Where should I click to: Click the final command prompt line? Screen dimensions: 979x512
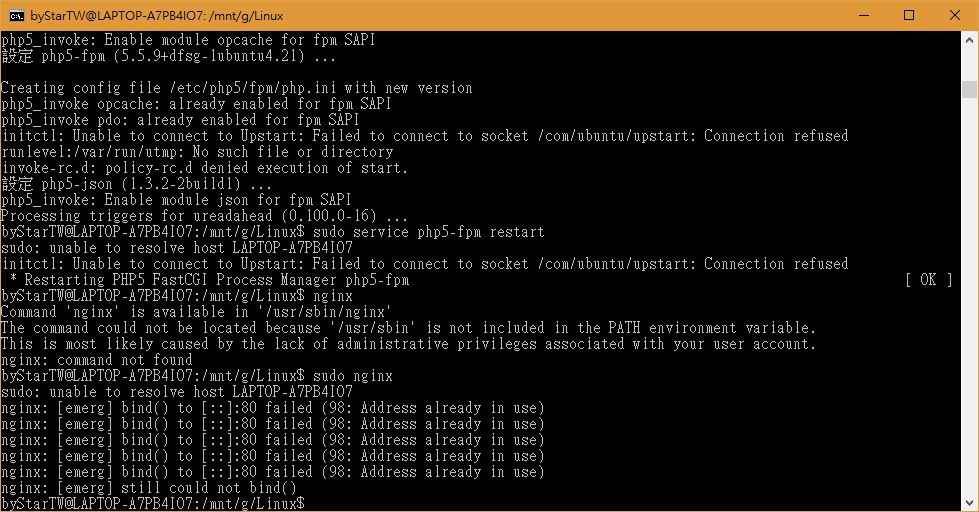[x=153, y=503]
